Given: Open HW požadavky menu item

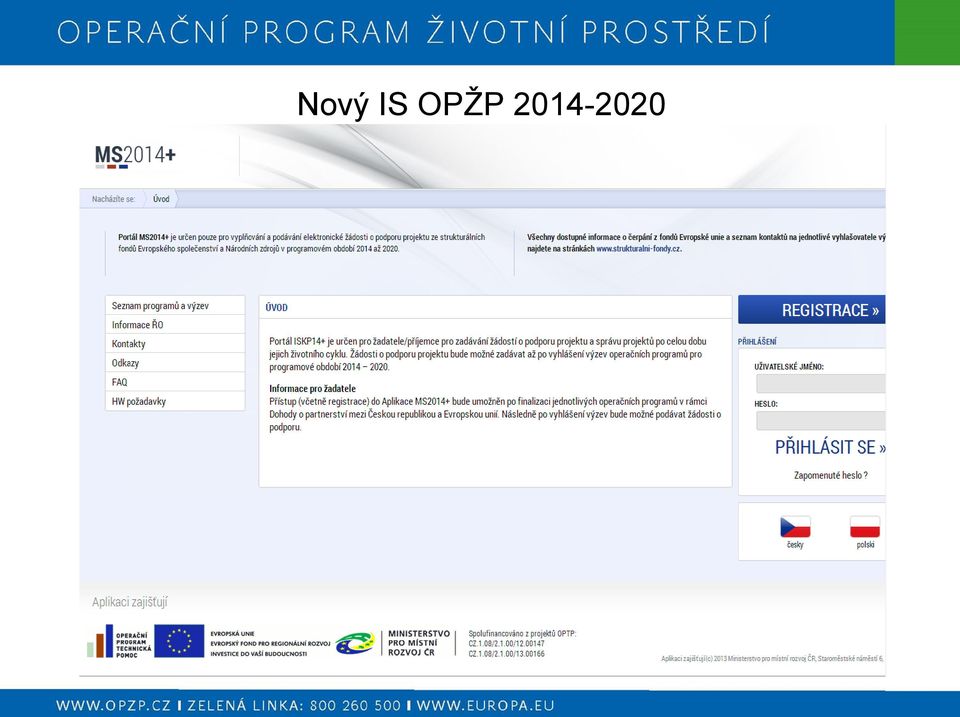Looking at the screenshot, I should pyautogui.click(x=175, y=401).
